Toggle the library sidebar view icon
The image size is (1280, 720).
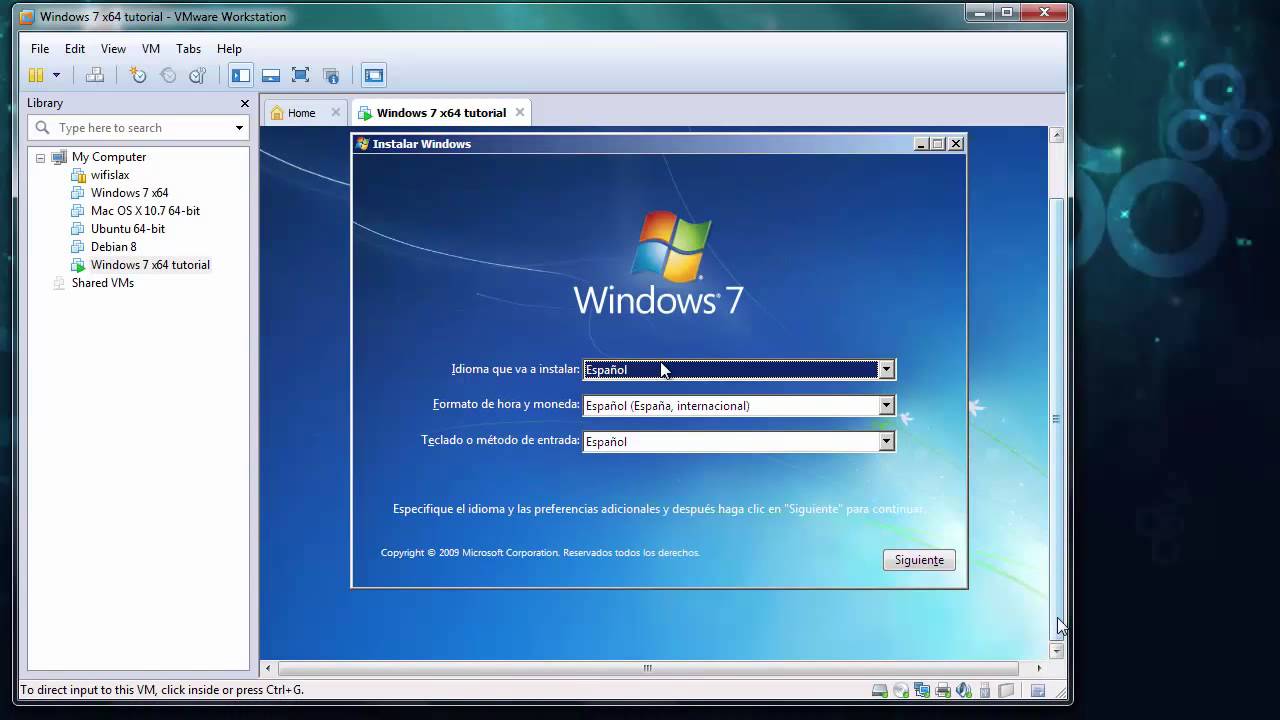click(x=241, y=75)
